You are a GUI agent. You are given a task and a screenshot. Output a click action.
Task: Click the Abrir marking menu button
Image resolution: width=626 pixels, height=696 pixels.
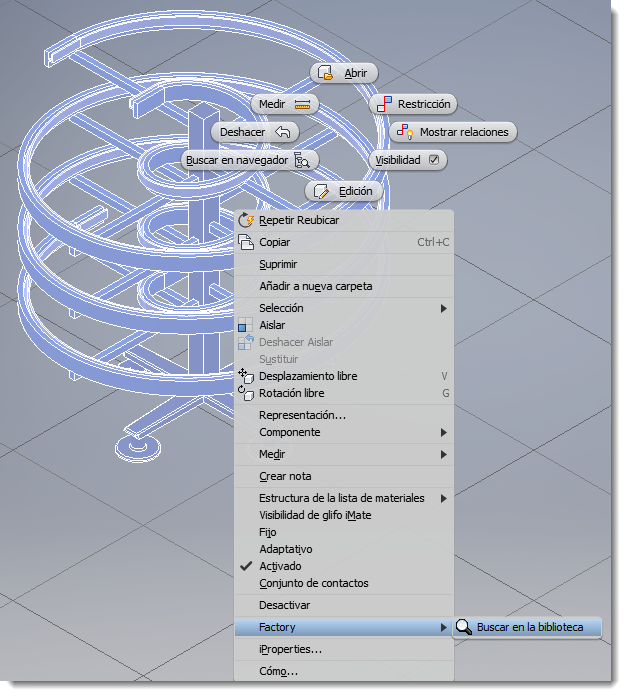click(x=344, y=73)
